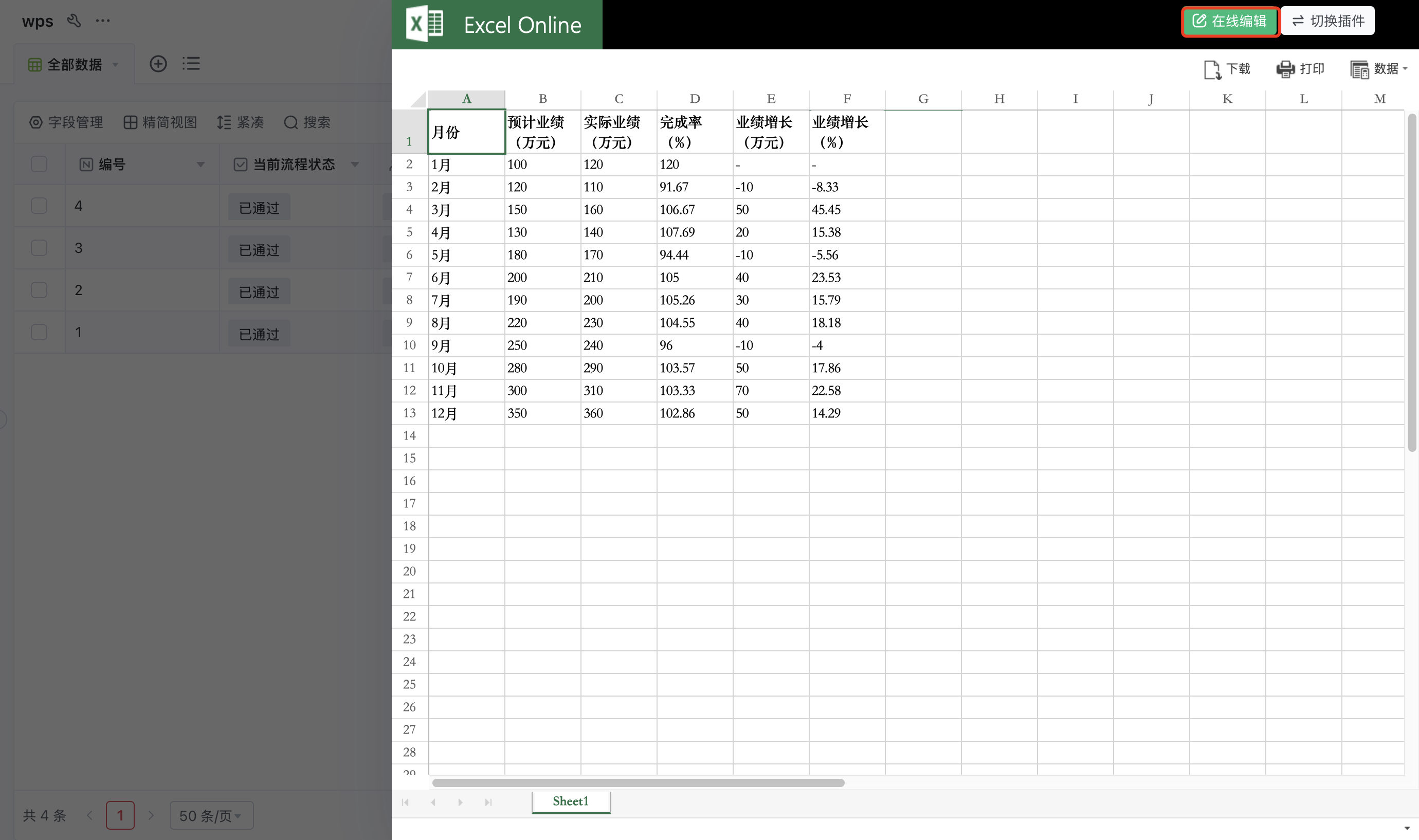Click previous sheet navigation arrow
This screenshot has height=840, width=1419.
pos(433,802)
